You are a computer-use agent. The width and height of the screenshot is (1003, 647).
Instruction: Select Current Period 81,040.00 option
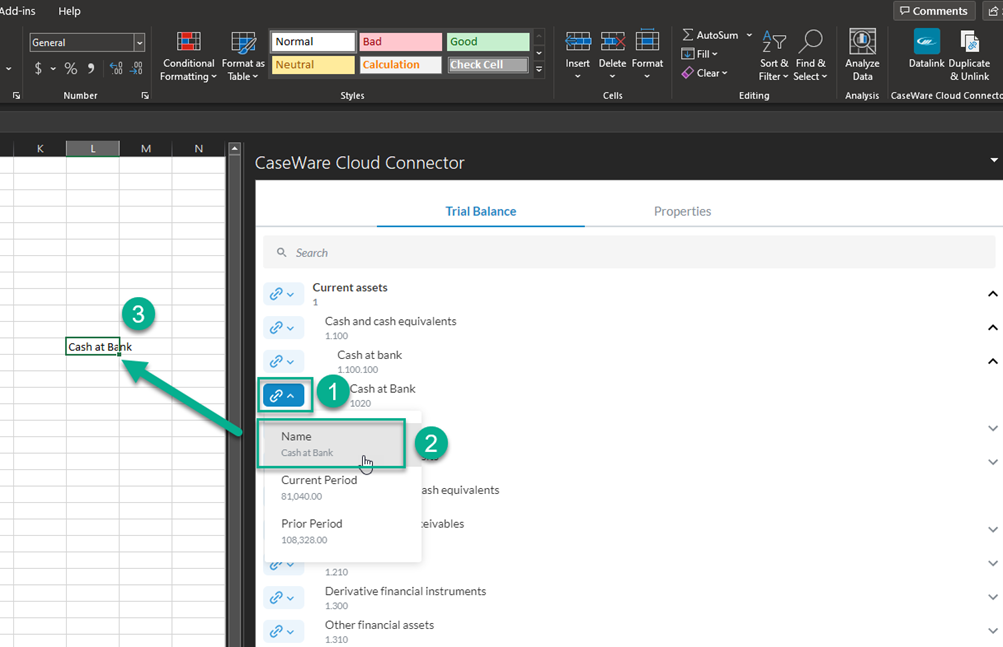click(x=342, y=488)
